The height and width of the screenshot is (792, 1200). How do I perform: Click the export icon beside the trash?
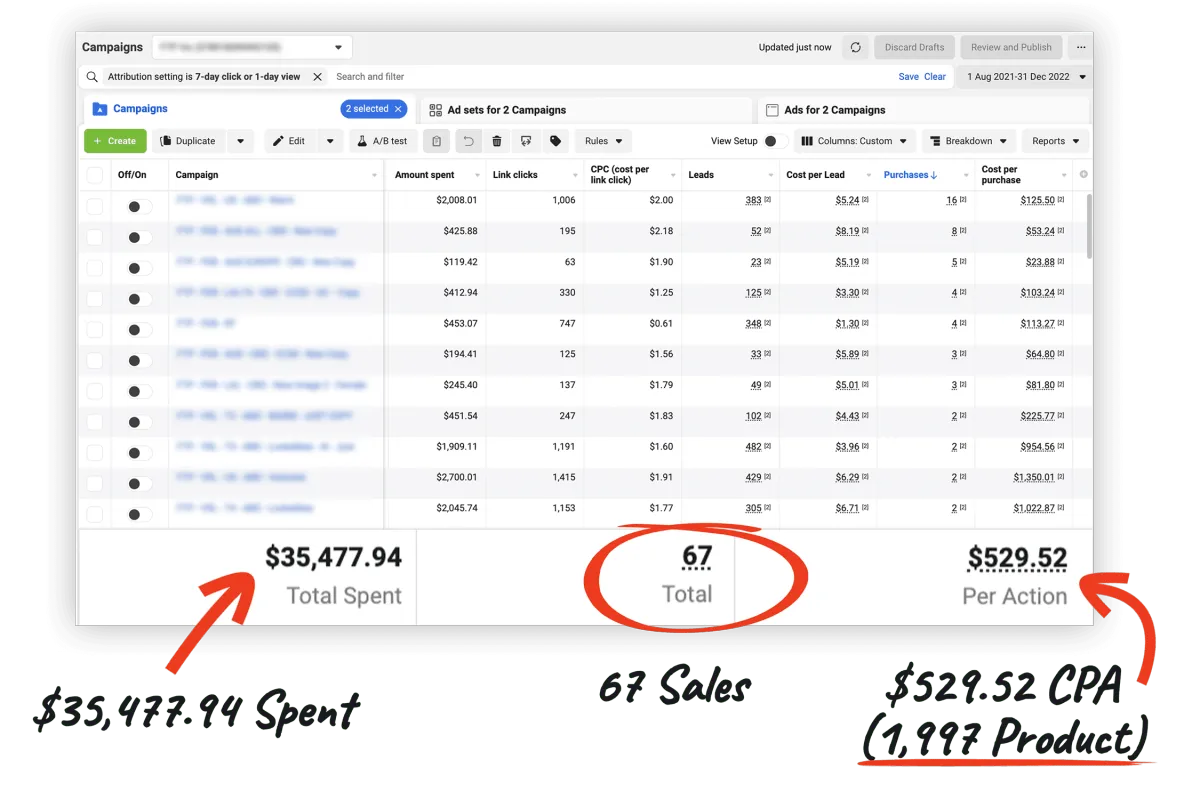coord(526,141)
